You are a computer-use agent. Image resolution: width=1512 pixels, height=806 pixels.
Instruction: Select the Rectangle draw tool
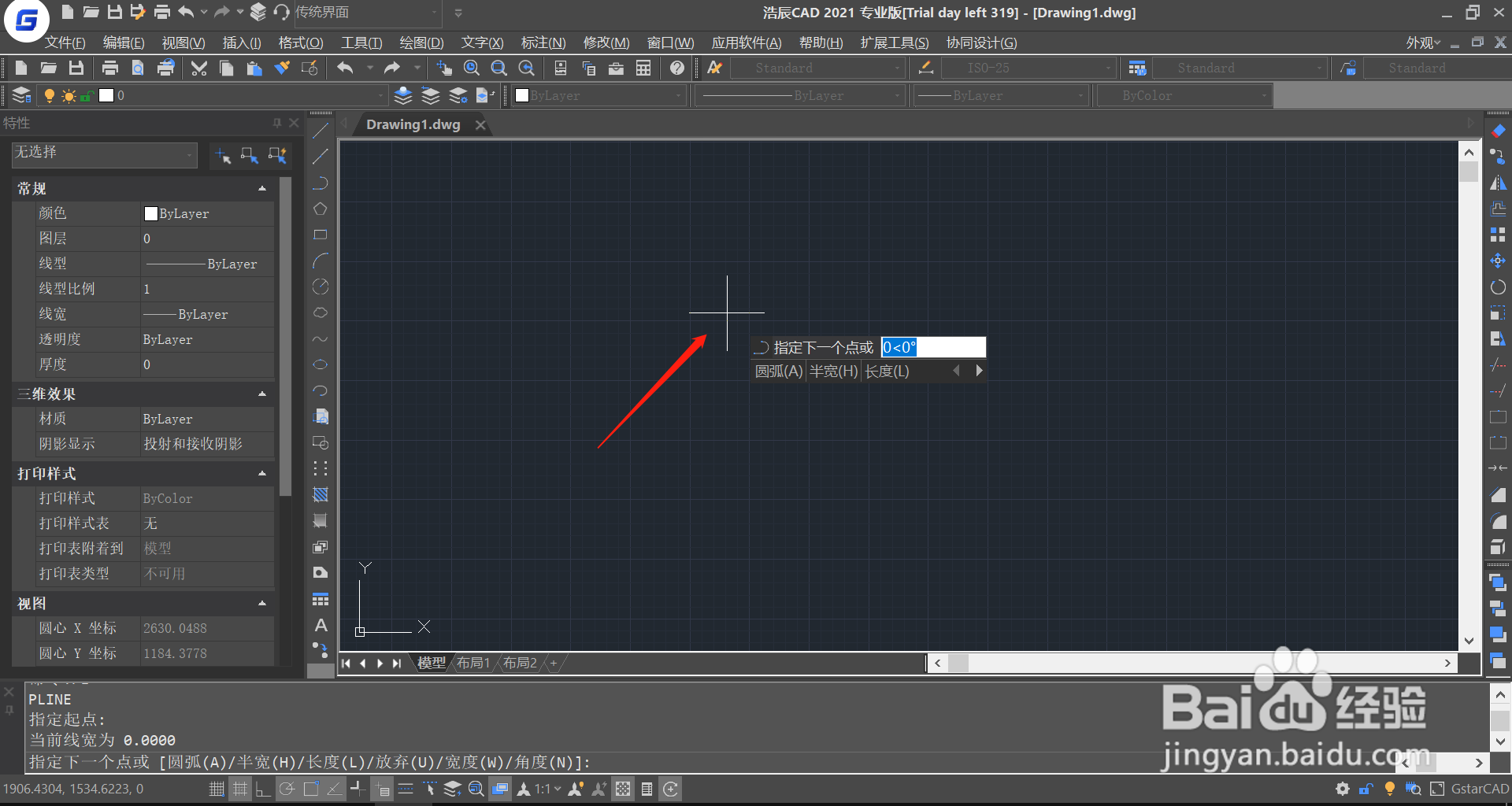tap(321, 235)
